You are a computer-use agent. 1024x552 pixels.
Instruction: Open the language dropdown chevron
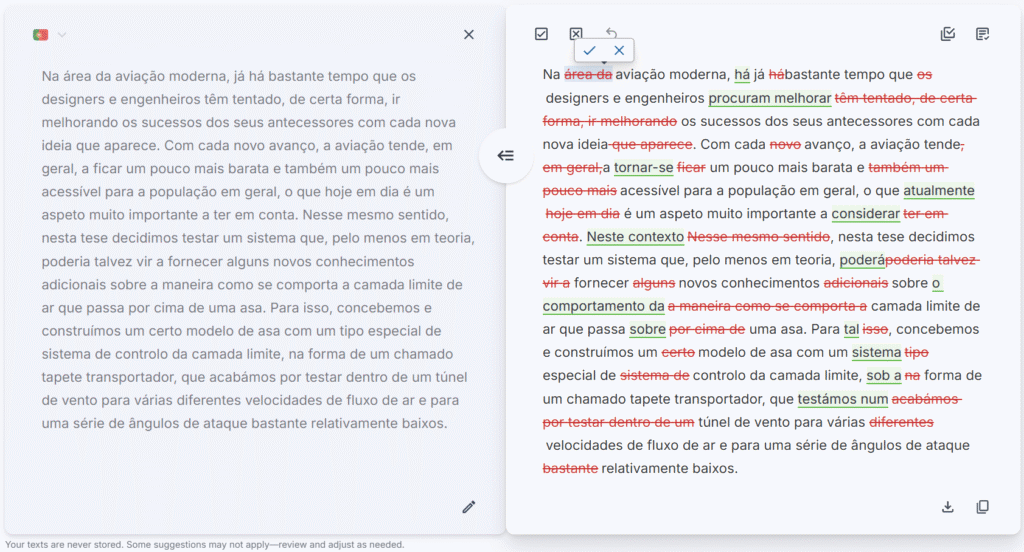point(62,35)
